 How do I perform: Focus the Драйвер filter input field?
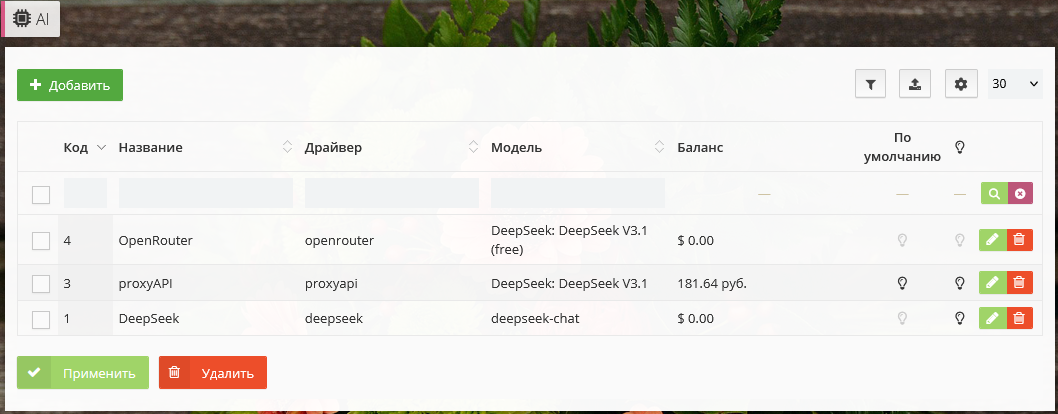(392, 193)
